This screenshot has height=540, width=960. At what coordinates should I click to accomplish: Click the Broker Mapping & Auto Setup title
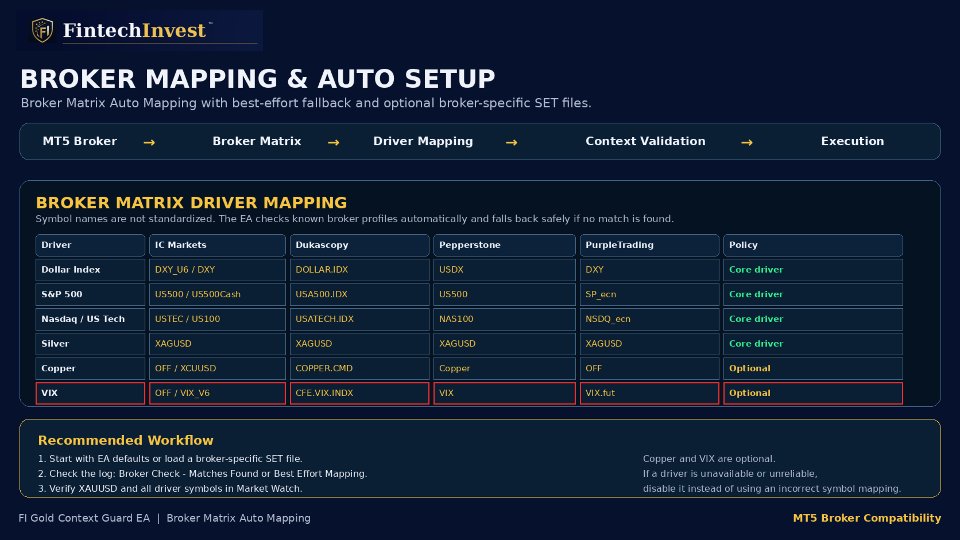258,79
